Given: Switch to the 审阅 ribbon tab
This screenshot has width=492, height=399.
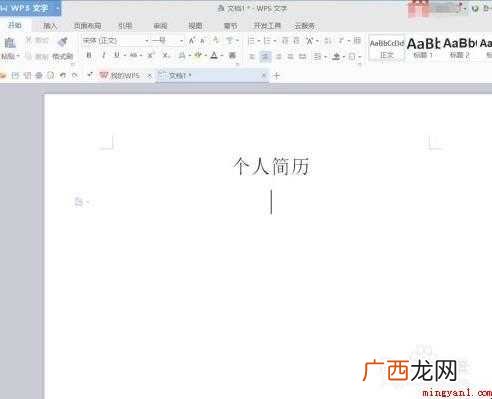Looking at the screenshot, I should [x=160, y=26].
